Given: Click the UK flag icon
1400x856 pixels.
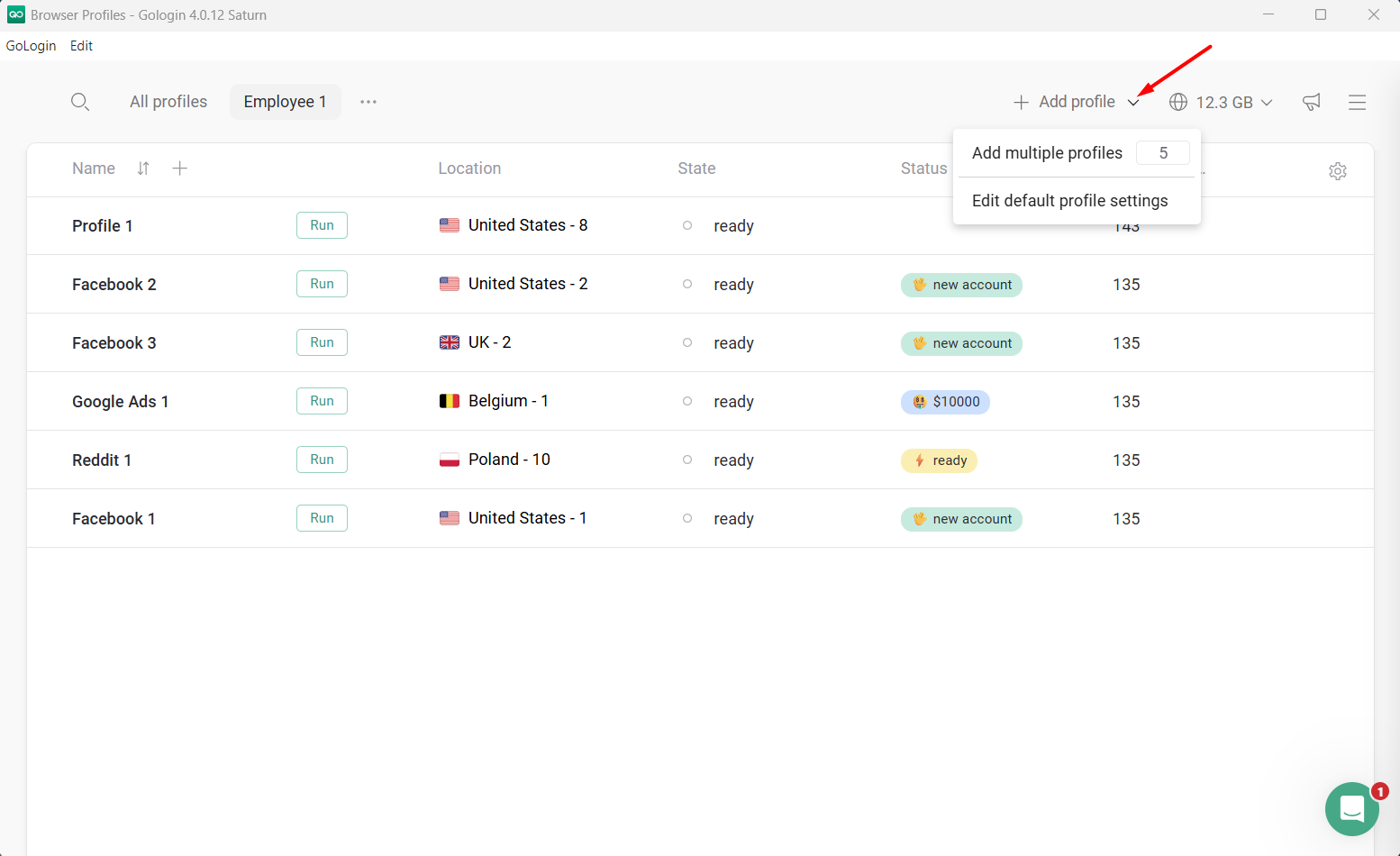Looking at the screenshot, I should 450,342.
